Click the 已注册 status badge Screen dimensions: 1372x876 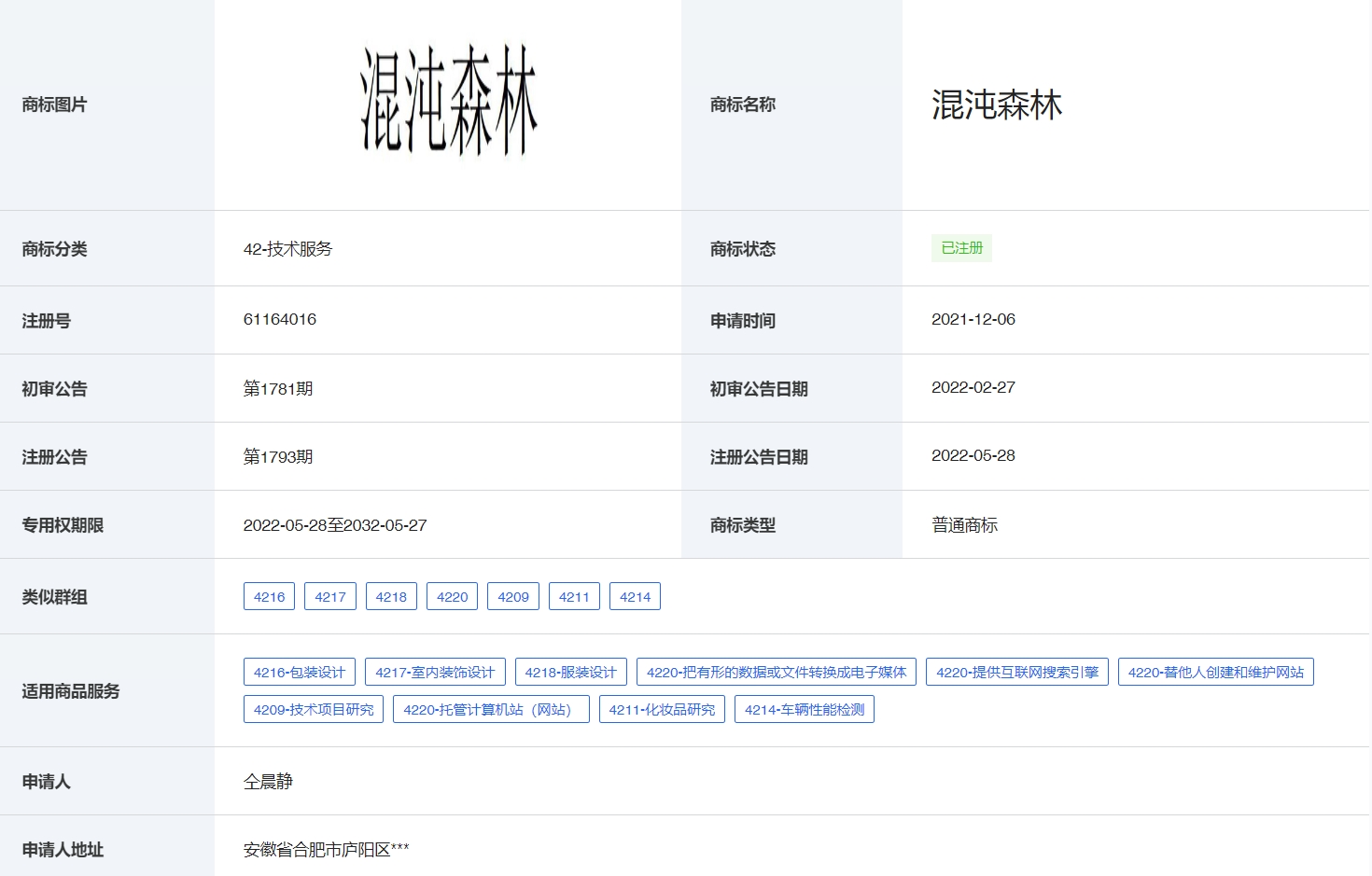coord(961,247)
